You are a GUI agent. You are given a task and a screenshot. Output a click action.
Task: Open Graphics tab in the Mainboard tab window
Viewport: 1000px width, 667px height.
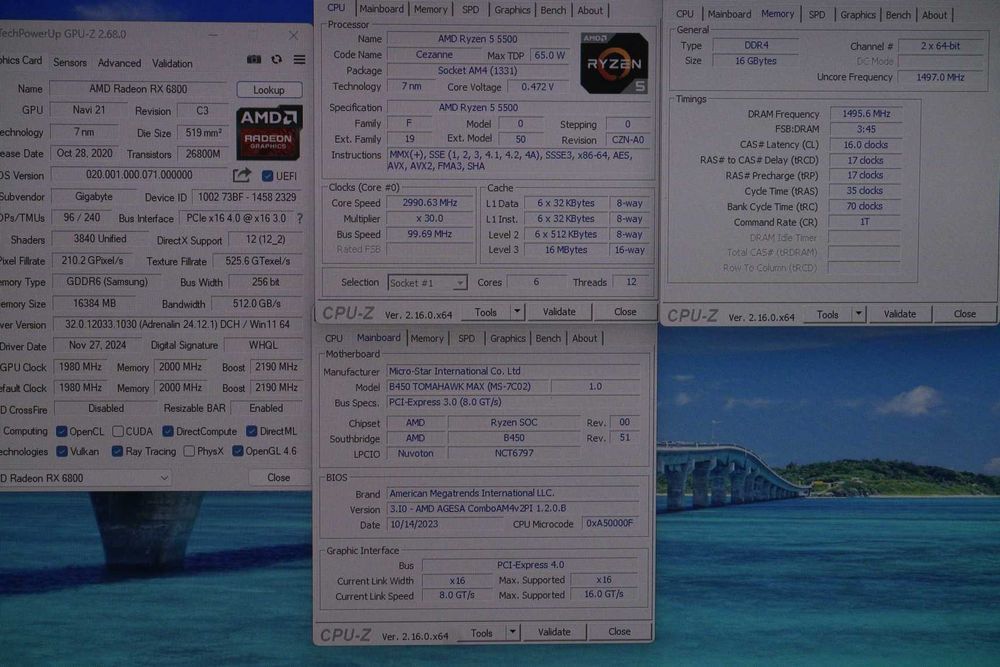[x=507, y=338]
